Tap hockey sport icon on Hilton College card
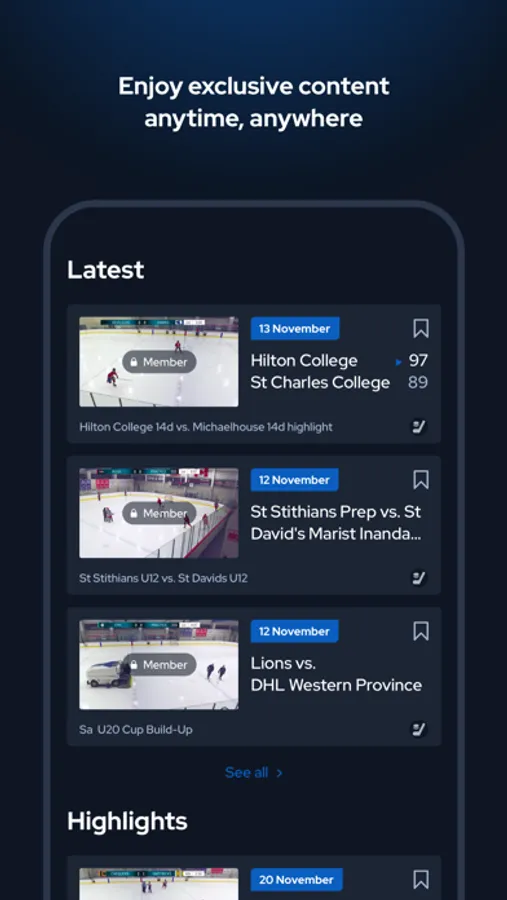 pyautogui.click(x=419, y=427)
